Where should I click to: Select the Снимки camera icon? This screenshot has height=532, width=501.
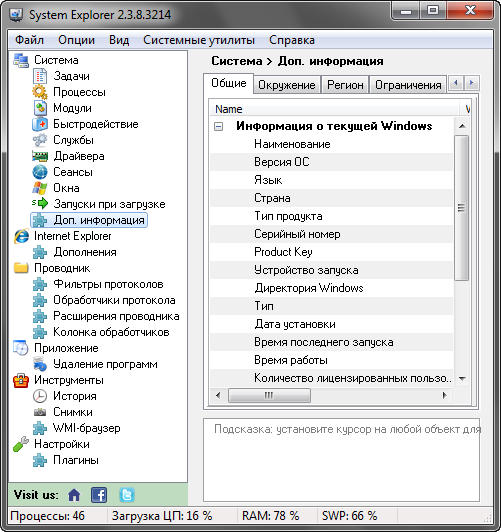point(40,412)
